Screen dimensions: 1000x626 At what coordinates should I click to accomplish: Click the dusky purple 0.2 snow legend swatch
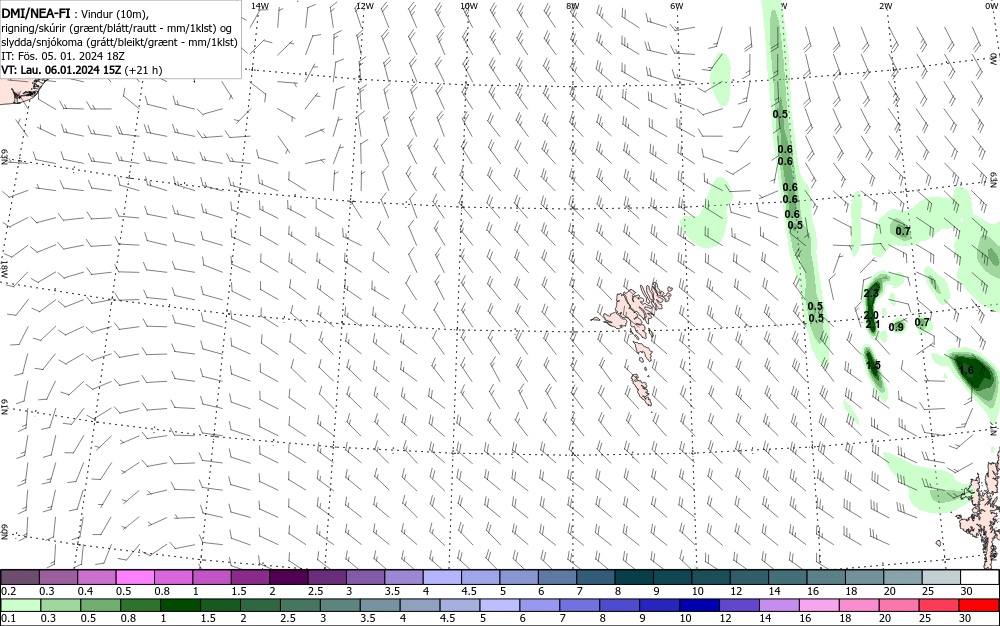tap(20, 577)
